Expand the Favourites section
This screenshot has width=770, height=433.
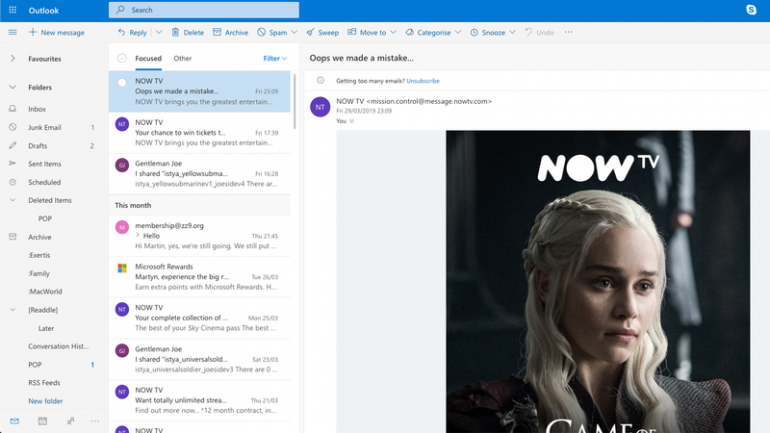(13, 58)
